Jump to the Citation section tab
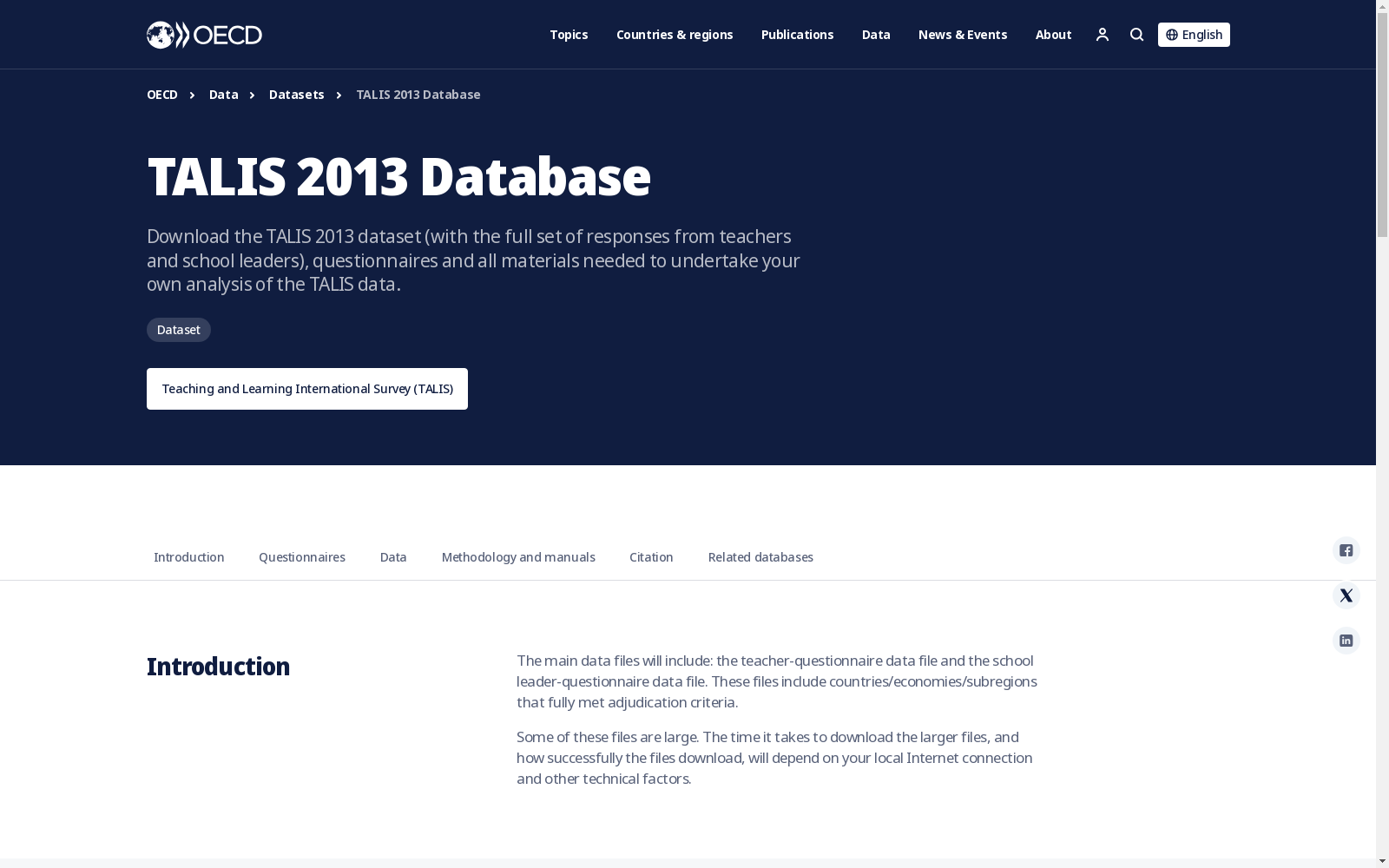This screenshot has height=868, width=1389. tap(651, 557)
